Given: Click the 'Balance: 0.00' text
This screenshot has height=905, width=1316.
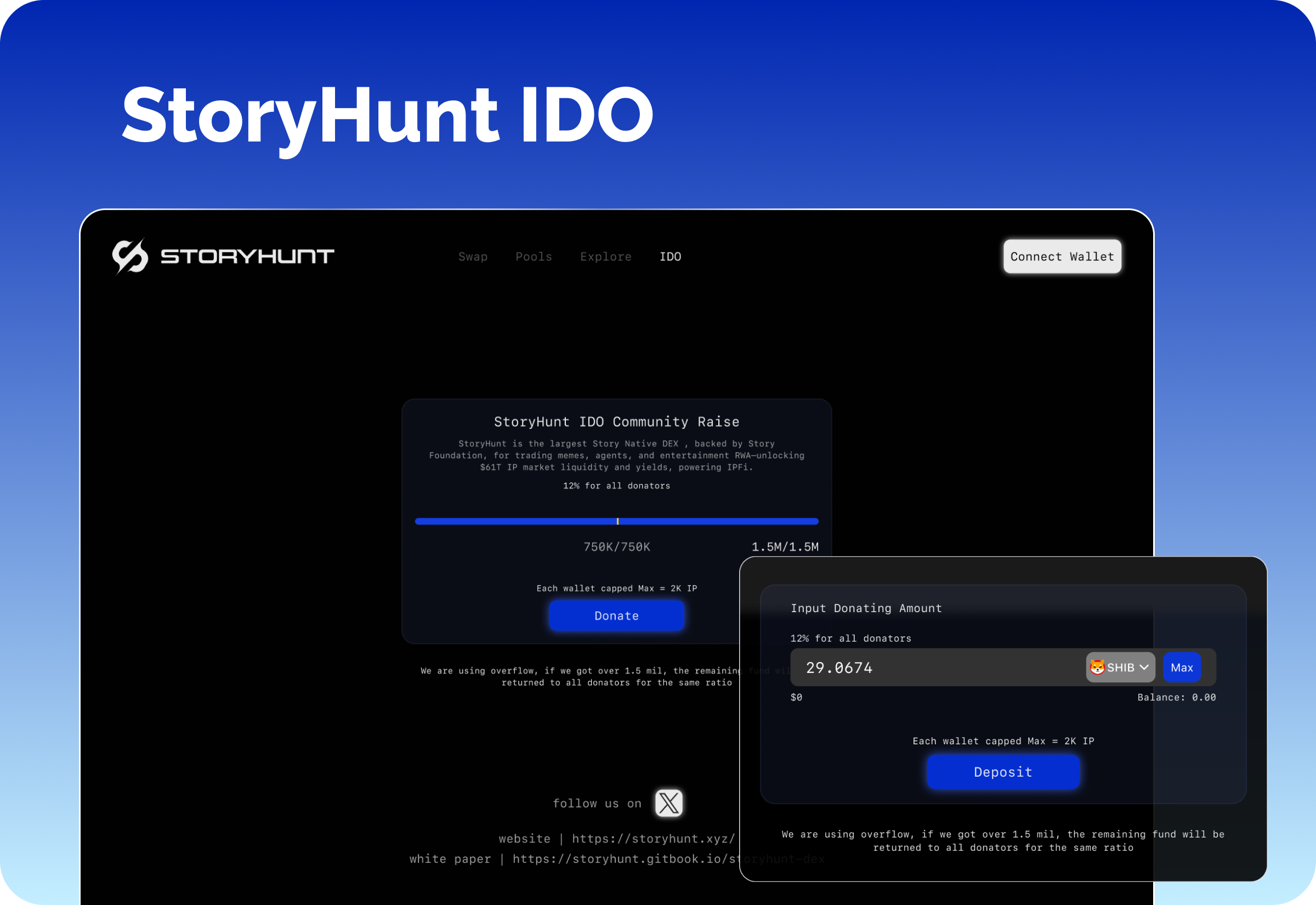Looking at the screenshot, I should pyautogui.click(x=1177, y=698).
